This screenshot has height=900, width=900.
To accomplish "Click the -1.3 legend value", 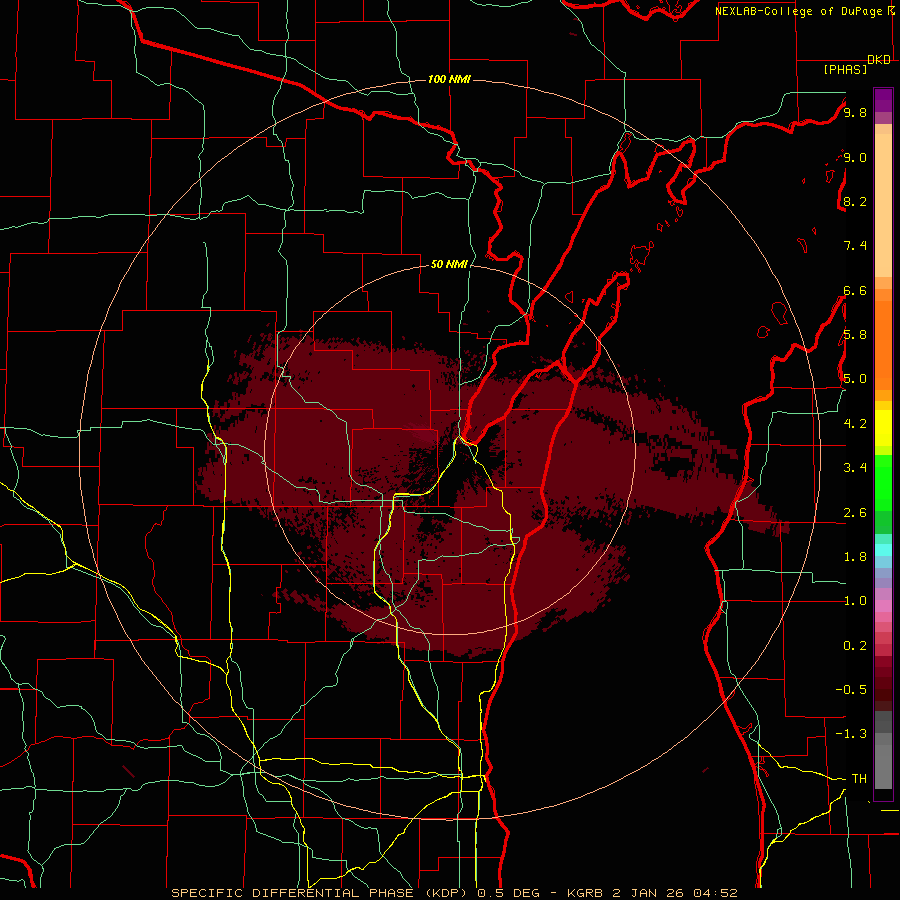I will pyautogui.click(x=851, y=734).
